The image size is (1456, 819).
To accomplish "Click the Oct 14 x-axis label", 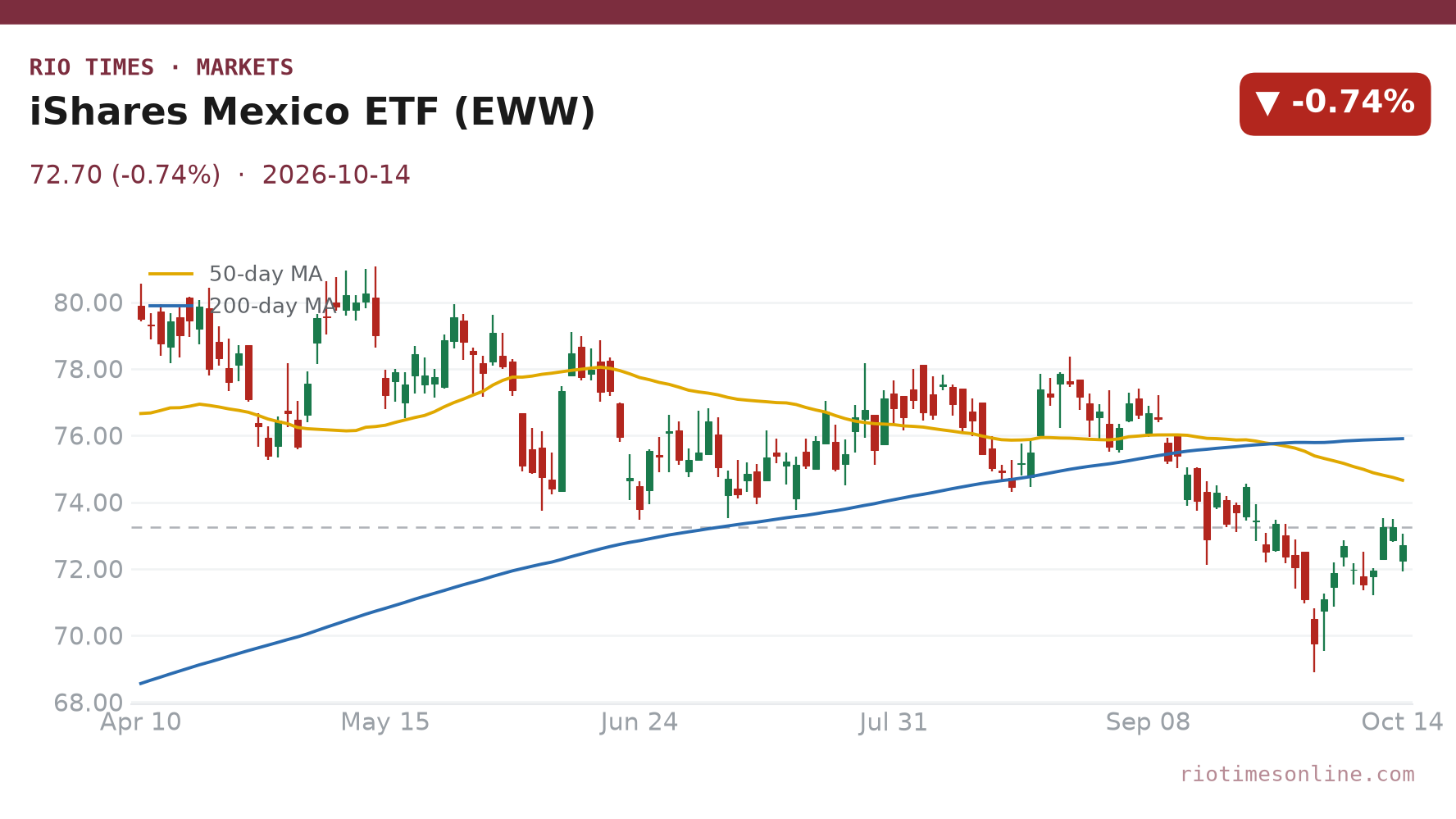I will pos(1402,722).
